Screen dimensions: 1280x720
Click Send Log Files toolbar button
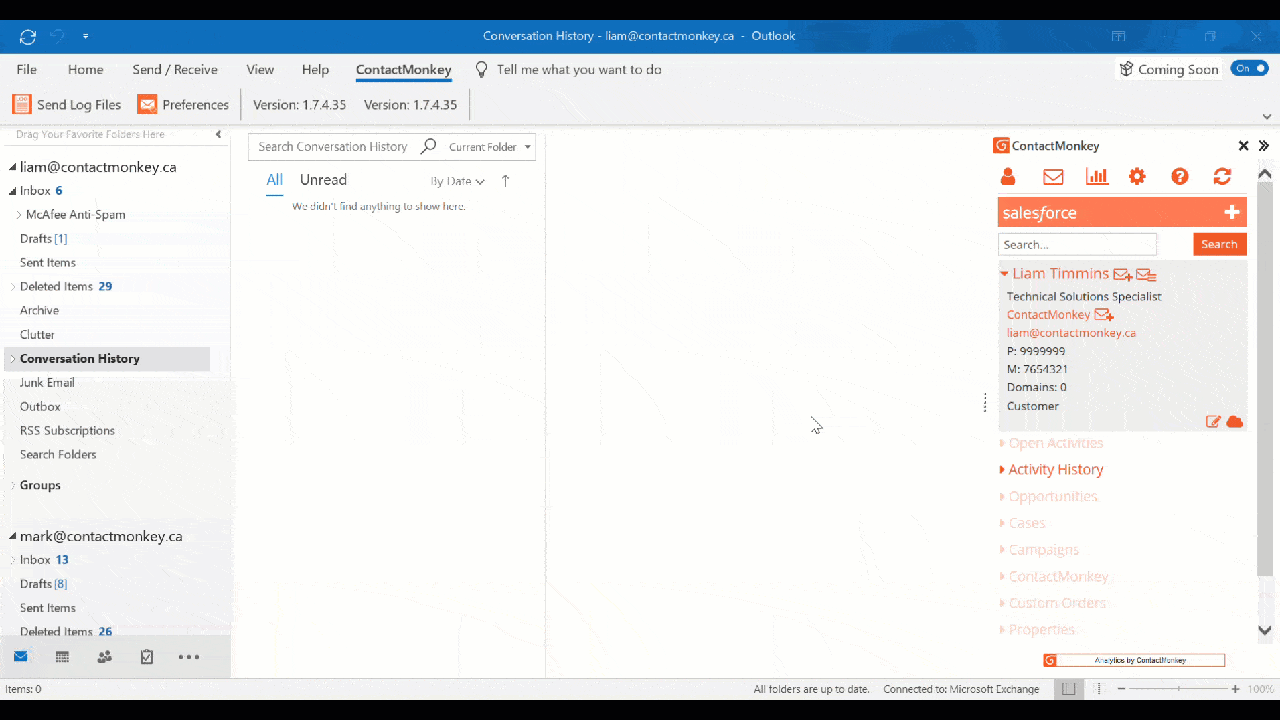67,104
